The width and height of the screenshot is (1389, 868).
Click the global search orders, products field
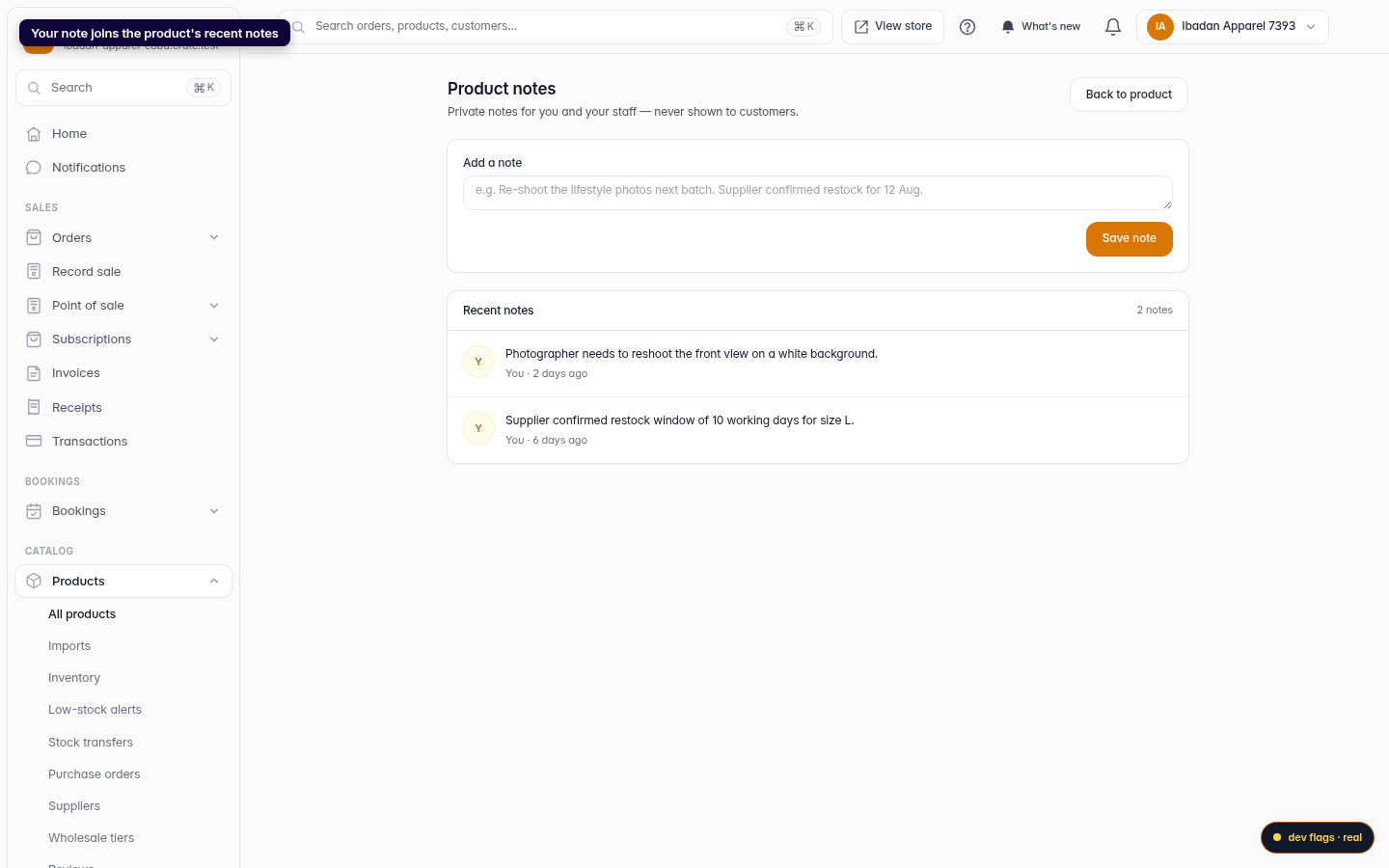pyautogui.click(x=556, y=27)
